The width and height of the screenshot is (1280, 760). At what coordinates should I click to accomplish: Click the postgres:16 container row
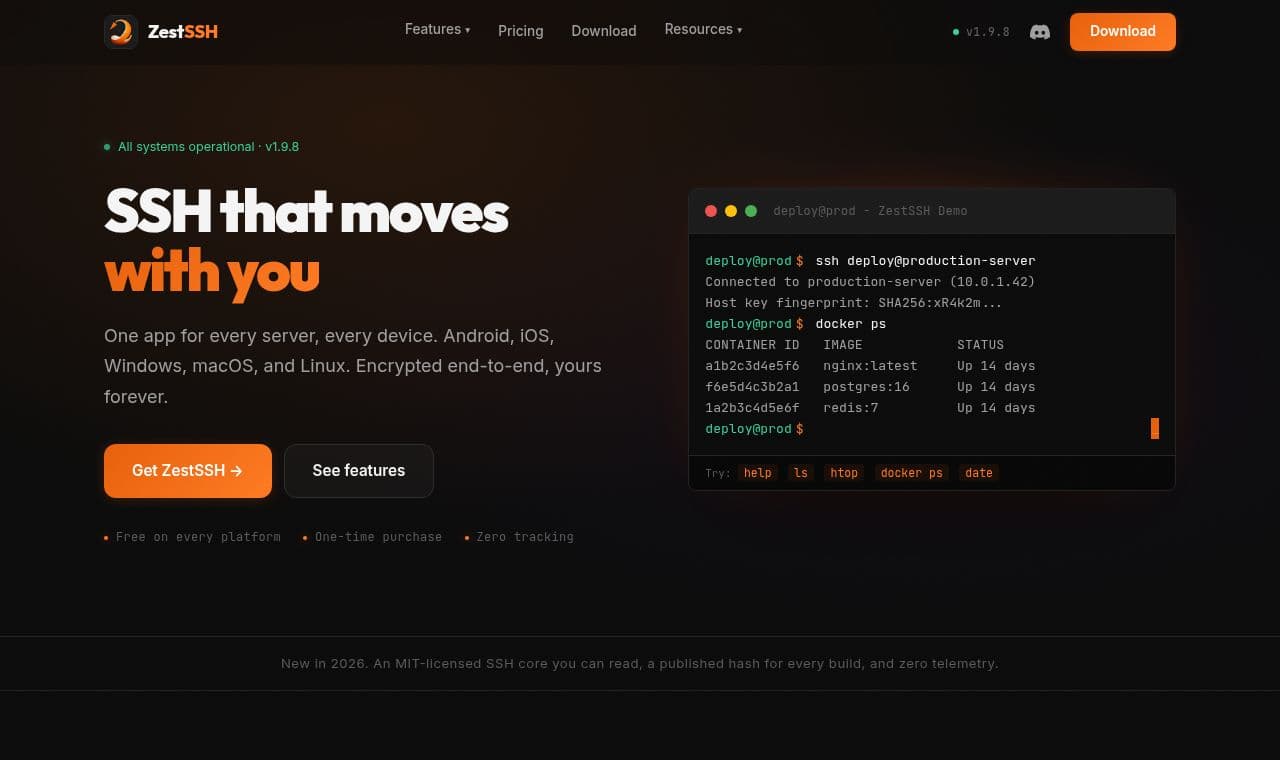tap(870, 387)
